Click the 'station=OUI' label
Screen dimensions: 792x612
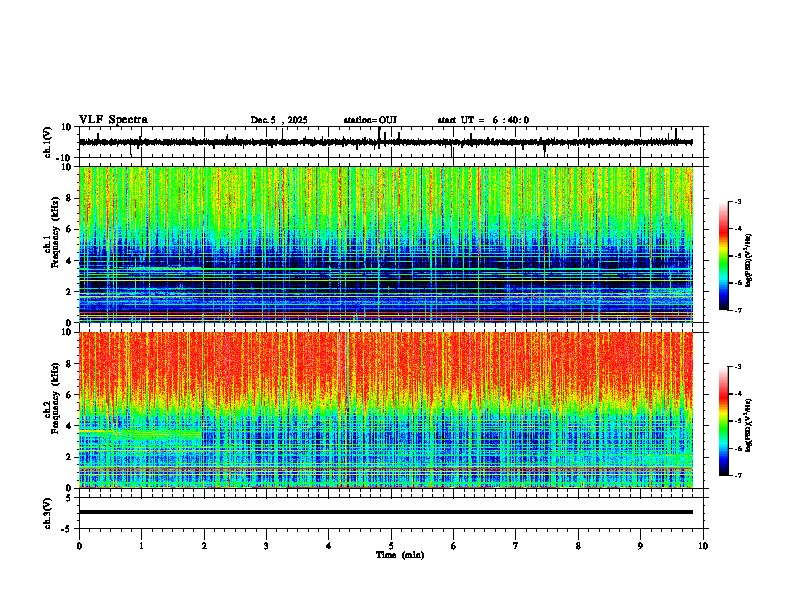(370, 120)
